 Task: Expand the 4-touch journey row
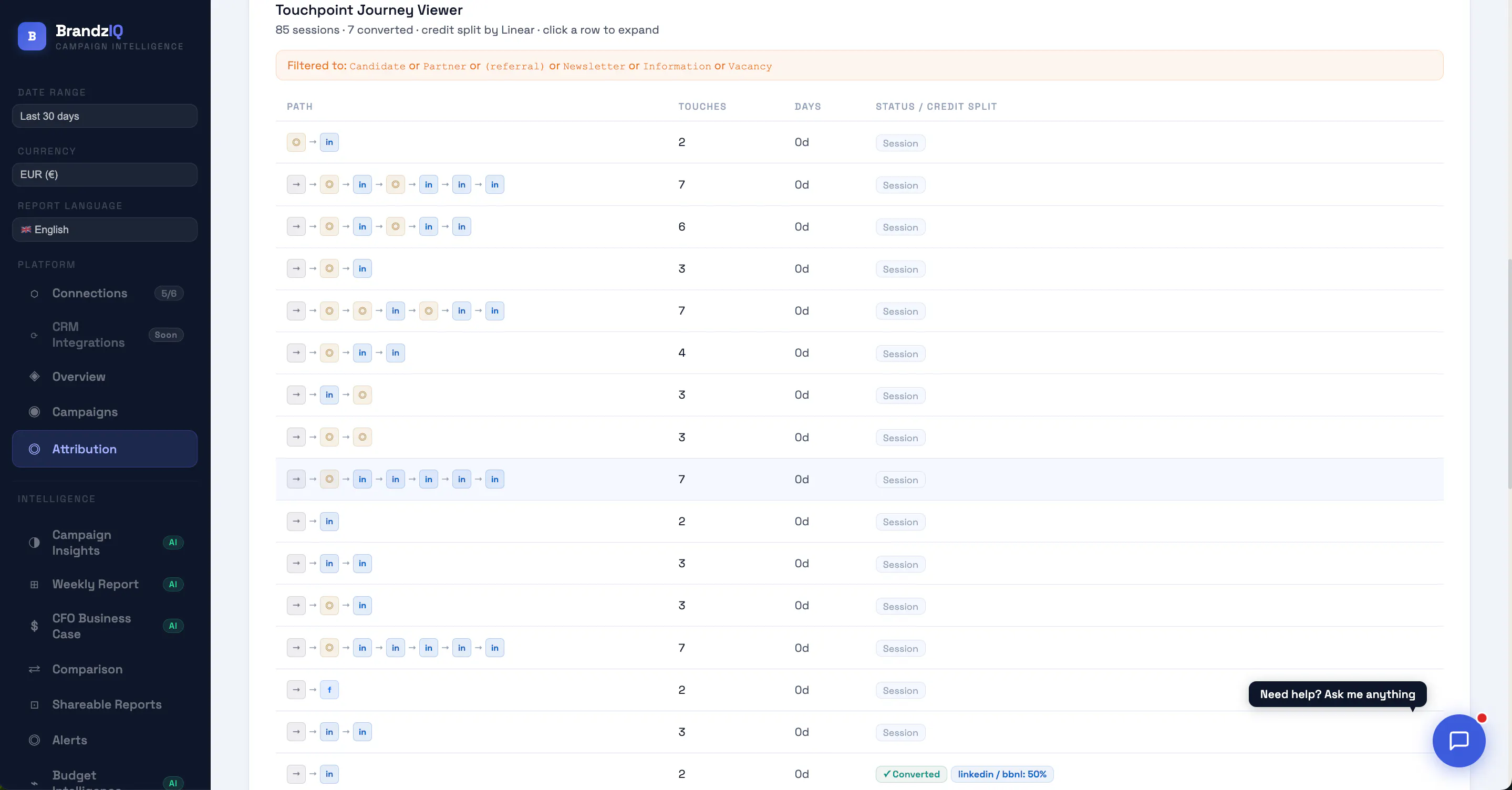859,353
